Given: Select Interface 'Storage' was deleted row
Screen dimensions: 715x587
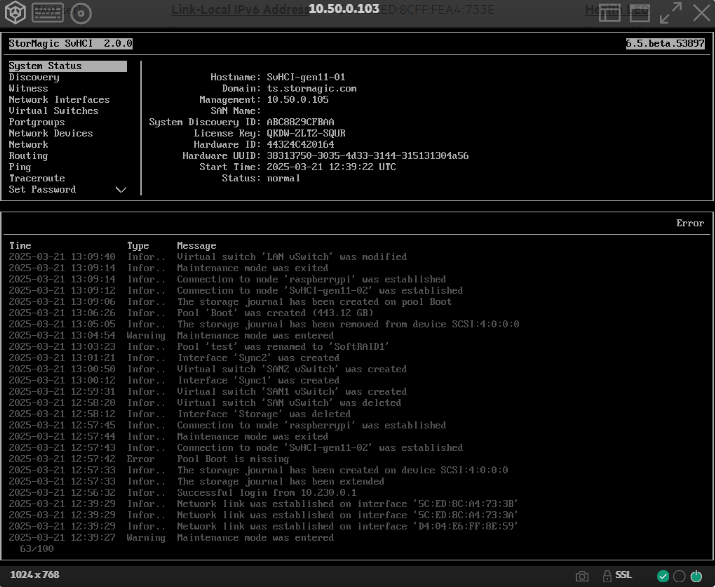Looking at the screenshot, I should tap(179, 414).
